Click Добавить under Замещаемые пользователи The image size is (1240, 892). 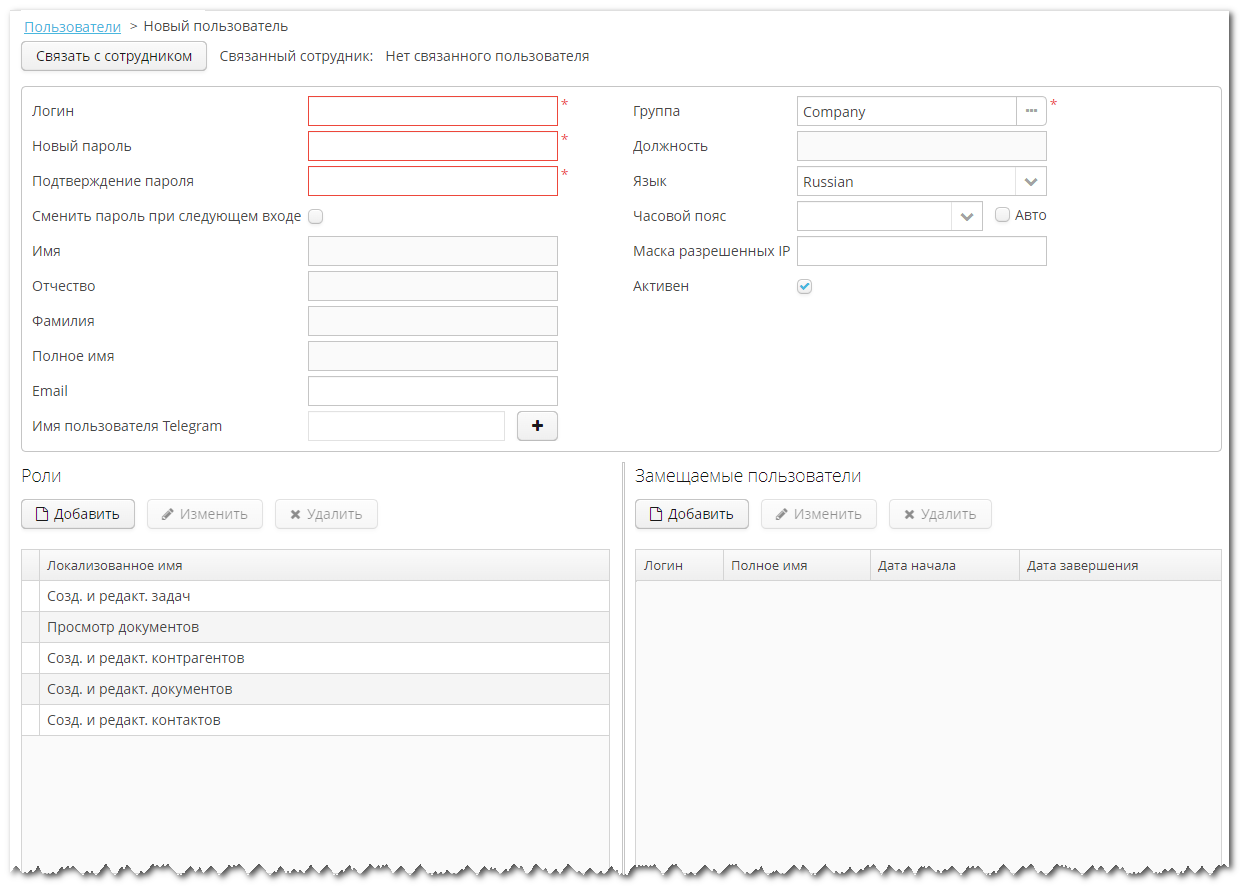691,514
